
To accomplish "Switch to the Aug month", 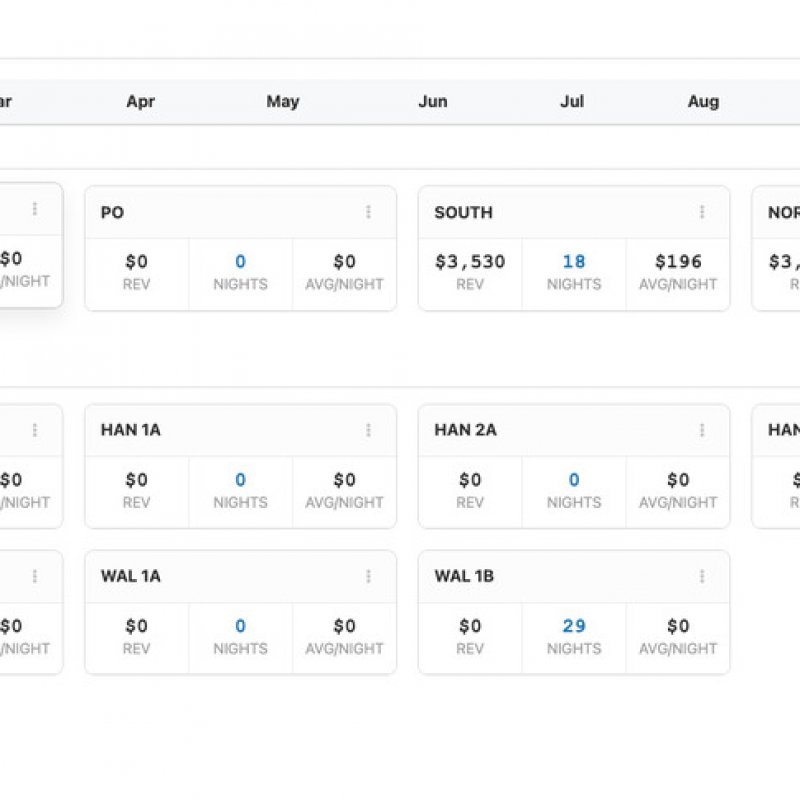I will (703, 102).
